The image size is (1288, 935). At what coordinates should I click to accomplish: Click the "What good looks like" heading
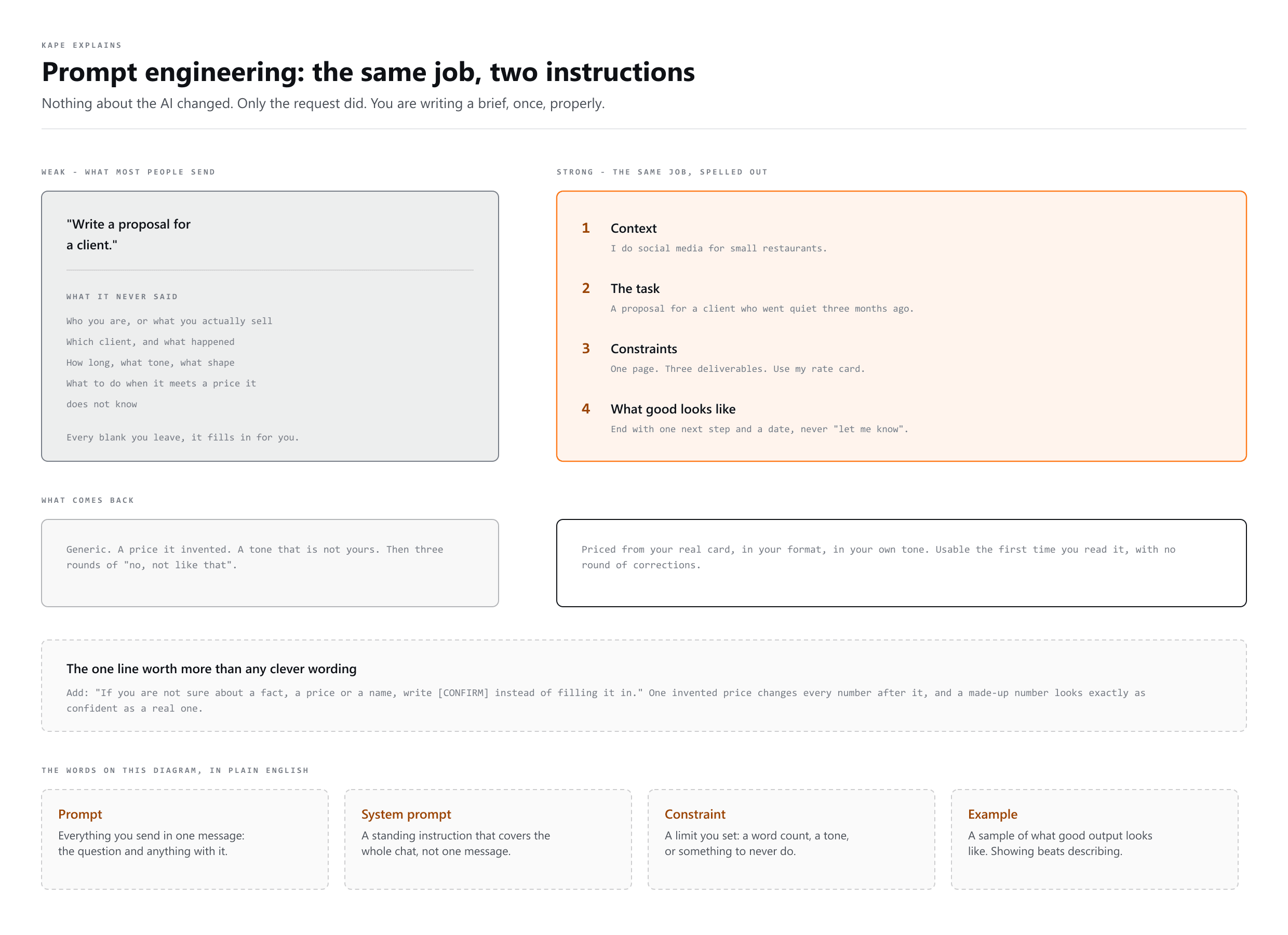point(673,409)
